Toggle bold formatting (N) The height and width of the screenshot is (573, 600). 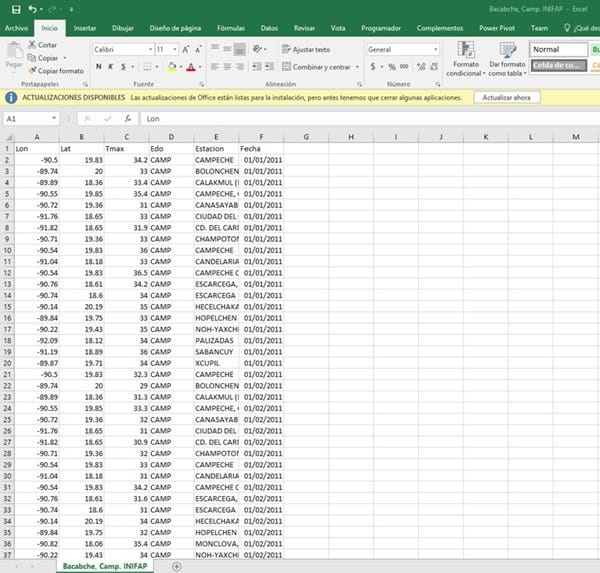coord(98,67)
